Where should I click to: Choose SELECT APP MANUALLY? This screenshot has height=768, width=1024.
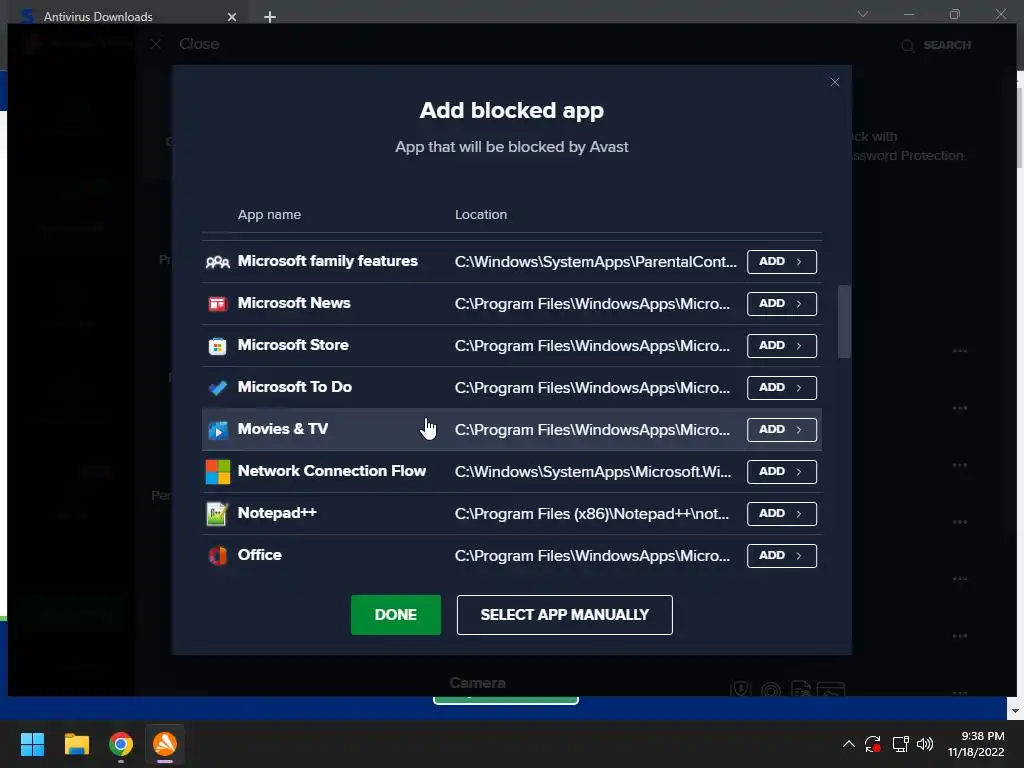(x=565, y=615)
